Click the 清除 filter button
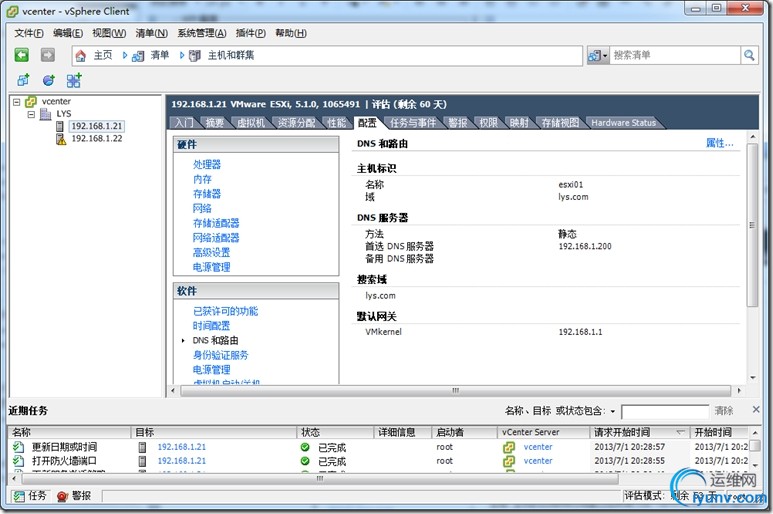This screenshot has height=514, width=773. pos(724,411)
